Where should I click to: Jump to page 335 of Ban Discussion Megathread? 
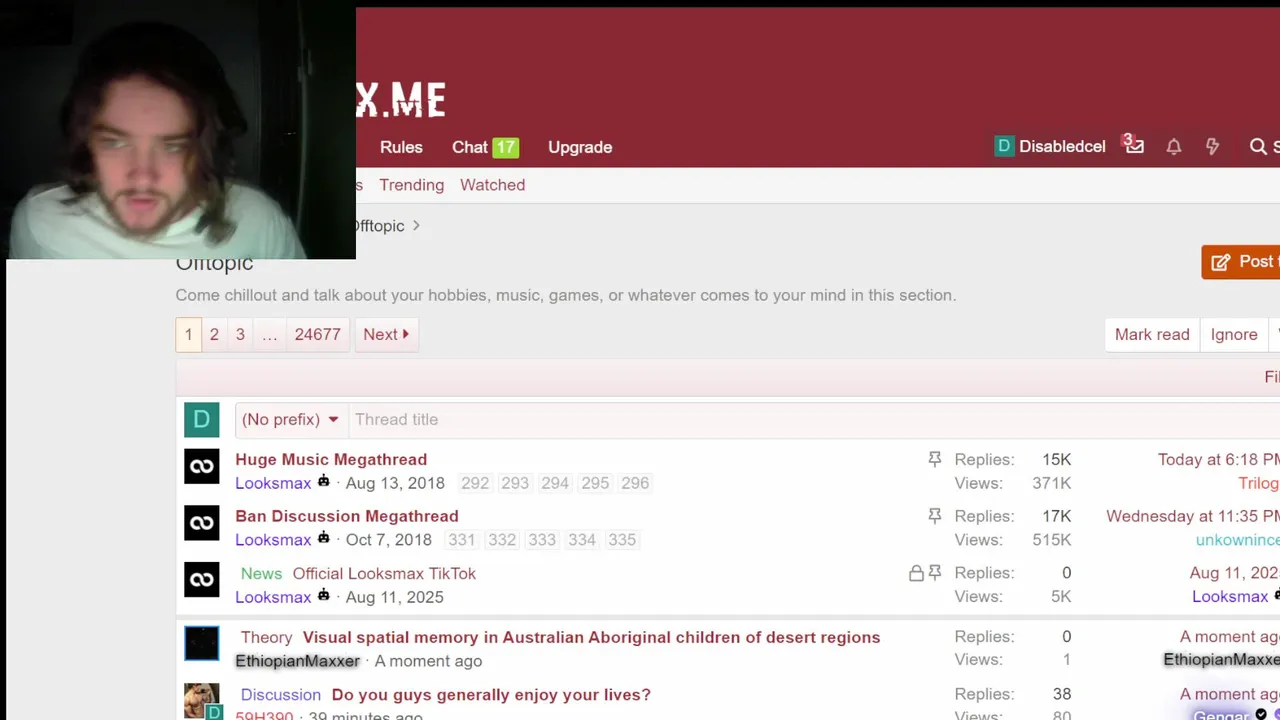pos(622,540)
